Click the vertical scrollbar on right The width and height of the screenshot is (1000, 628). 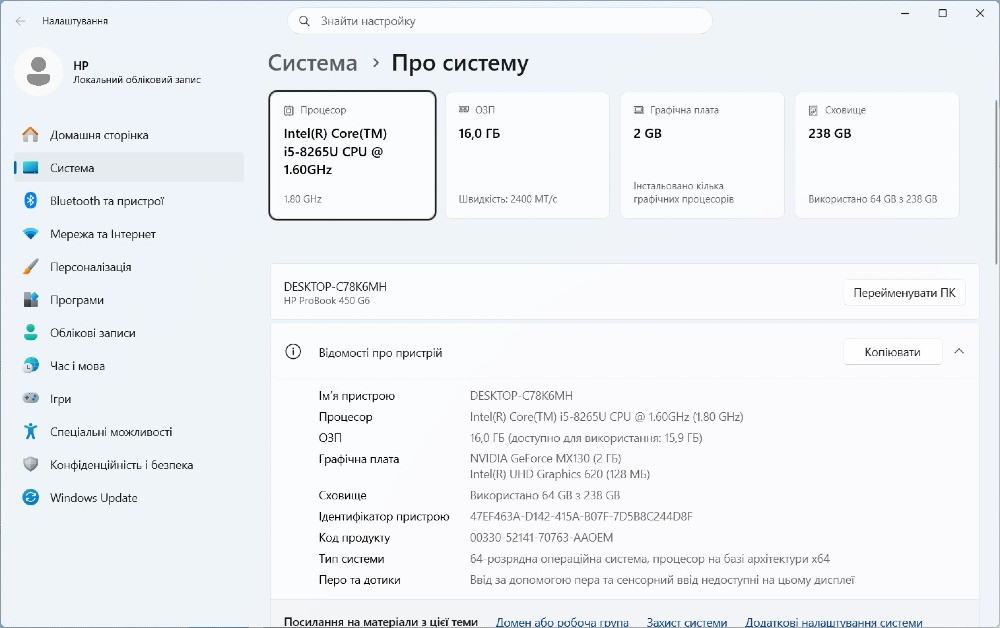tap(996, 182)
